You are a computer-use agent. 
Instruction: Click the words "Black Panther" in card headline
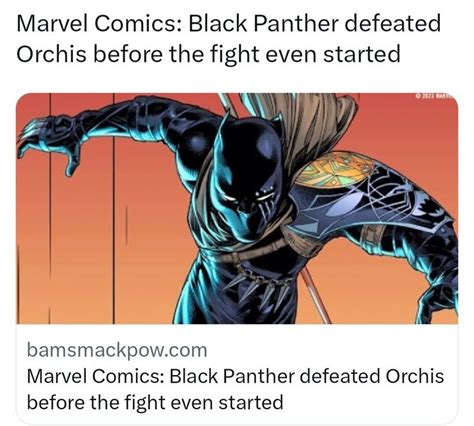tap(232, 376)
